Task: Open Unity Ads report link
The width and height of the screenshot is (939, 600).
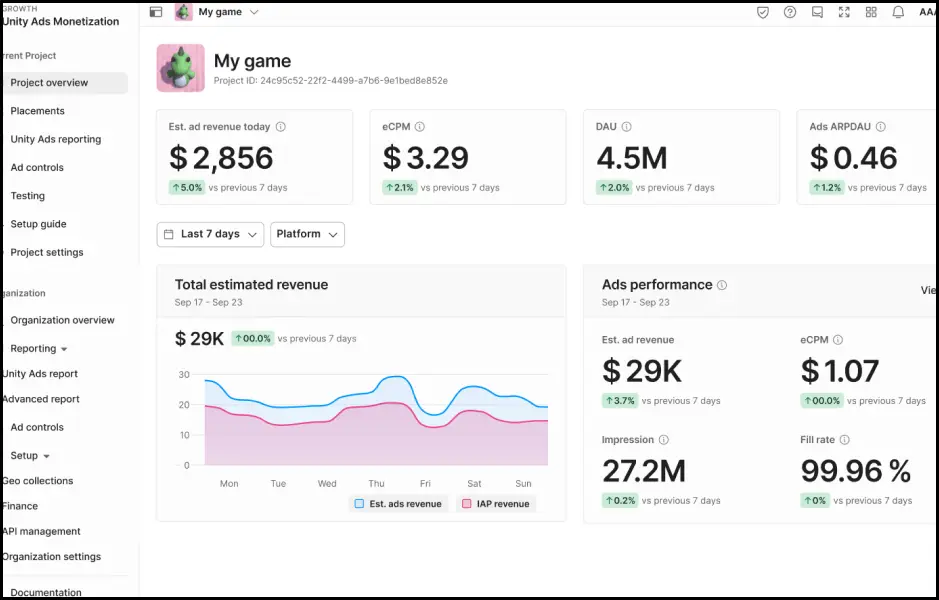Action: click(x=40, y=374)
